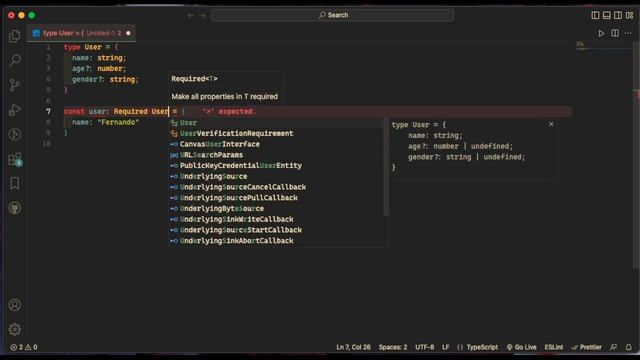Click the suggestion list scrollbar
The image size is (640, 360).
pyautogui.click(x=386, y=167)
